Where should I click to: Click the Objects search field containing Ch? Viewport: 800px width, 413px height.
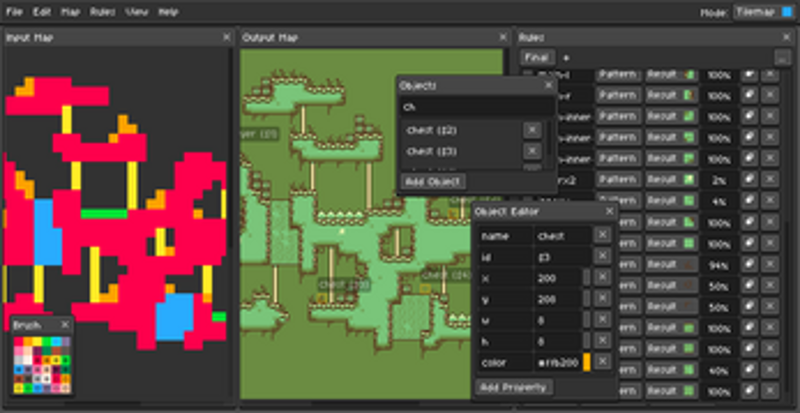pos(477,107)
